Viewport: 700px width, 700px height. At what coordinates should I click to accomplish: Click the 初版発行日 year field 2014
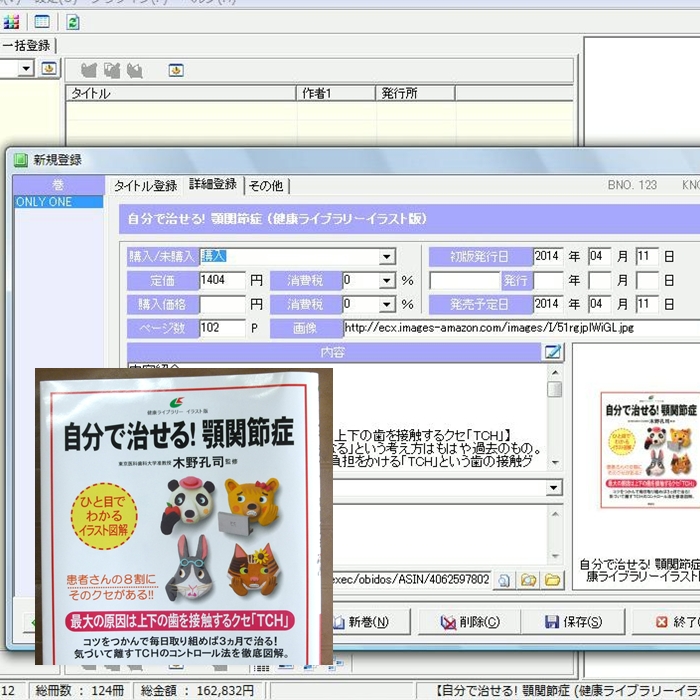tap(548, 256)
